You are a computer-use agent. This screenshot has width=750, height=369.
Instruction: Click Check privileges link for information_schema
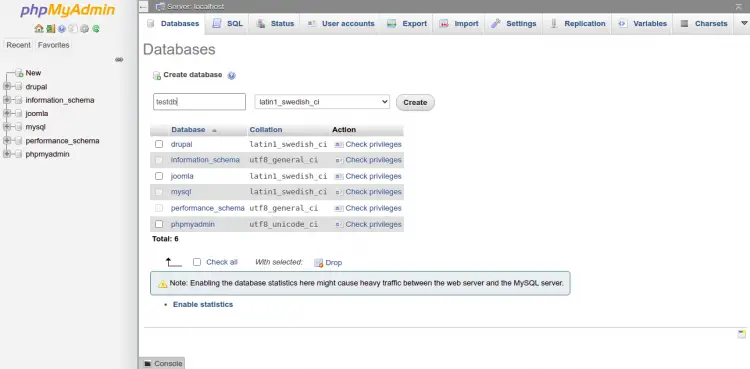pos(373,160)
